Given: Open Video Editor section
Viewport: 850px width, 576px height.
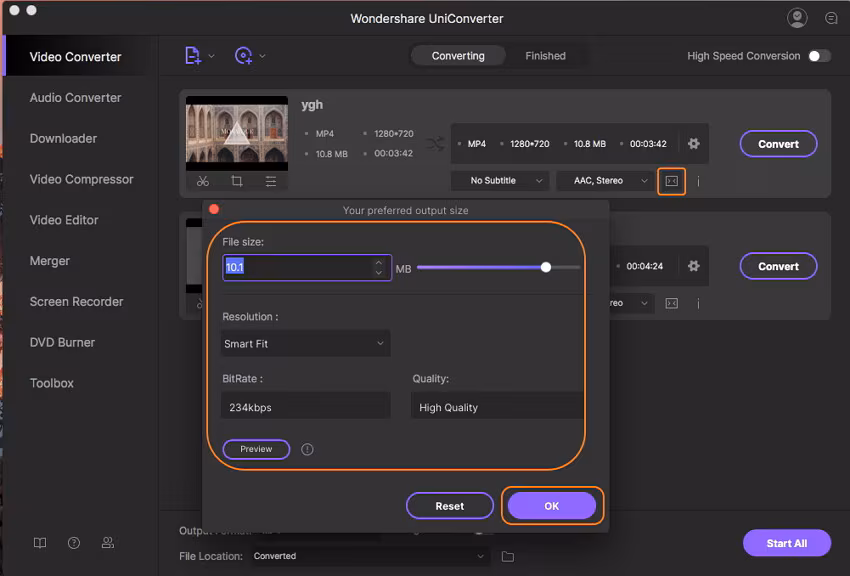Looking at the screenshot, I should [64, 220].
